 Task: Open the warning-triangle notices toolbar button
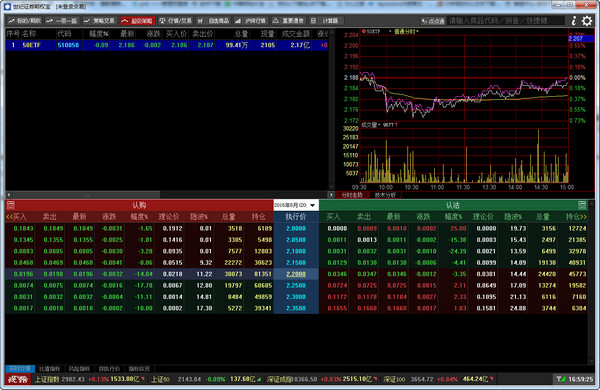coord(288,21)
